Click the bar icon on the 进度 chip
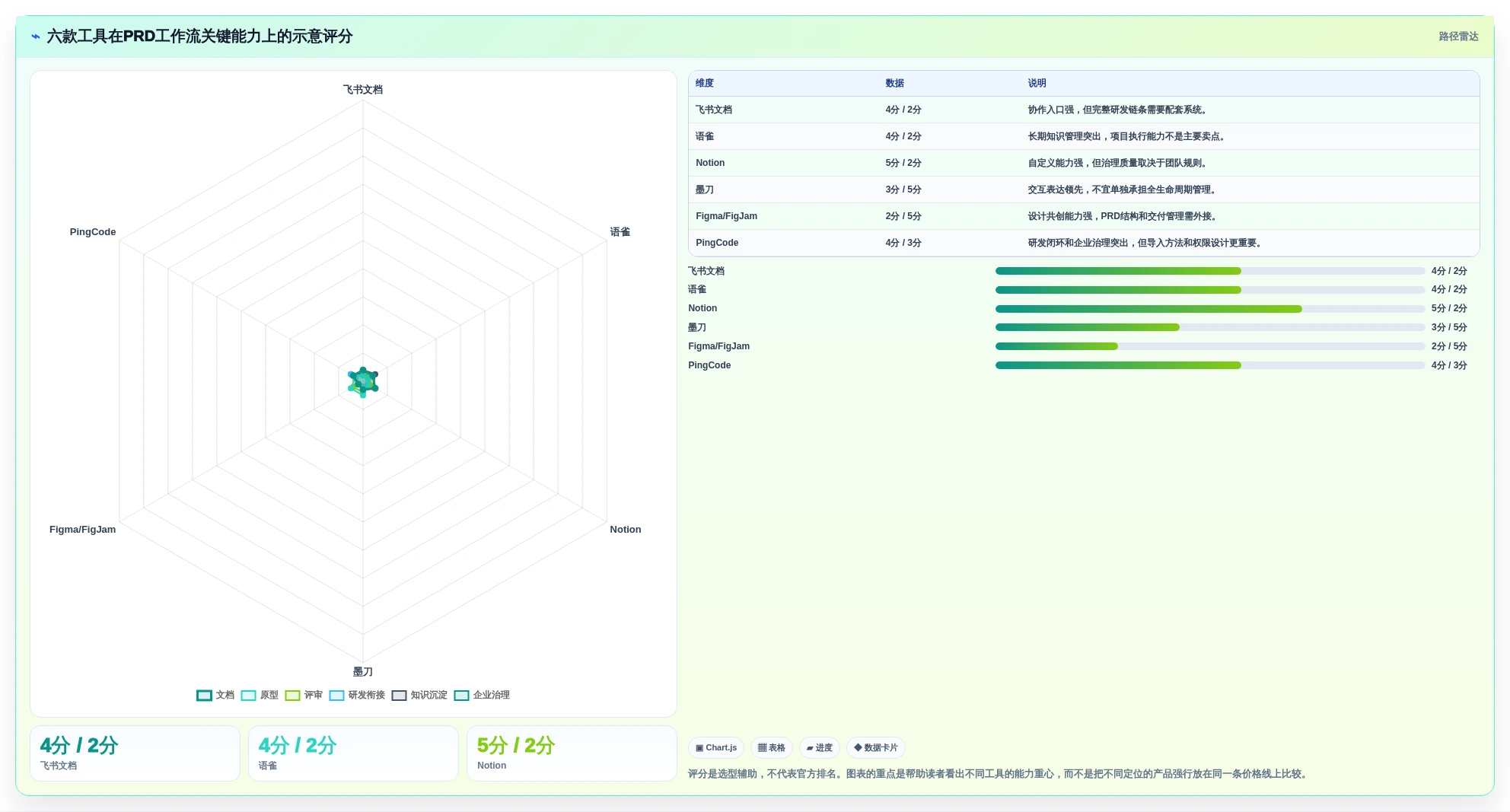Screen dimensions: 1510x812 pos(810,748)
